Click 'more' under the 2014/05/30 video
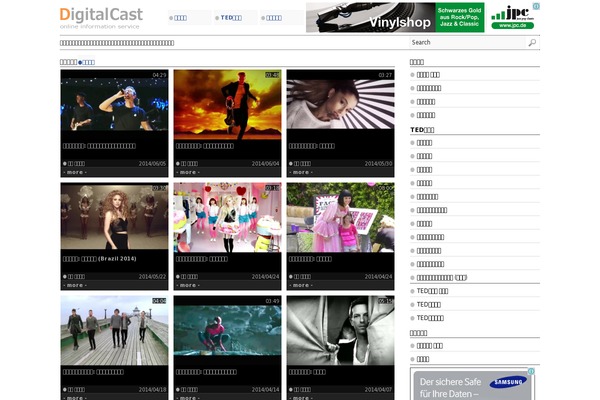600x400 pixels. [x=301, y=172]
